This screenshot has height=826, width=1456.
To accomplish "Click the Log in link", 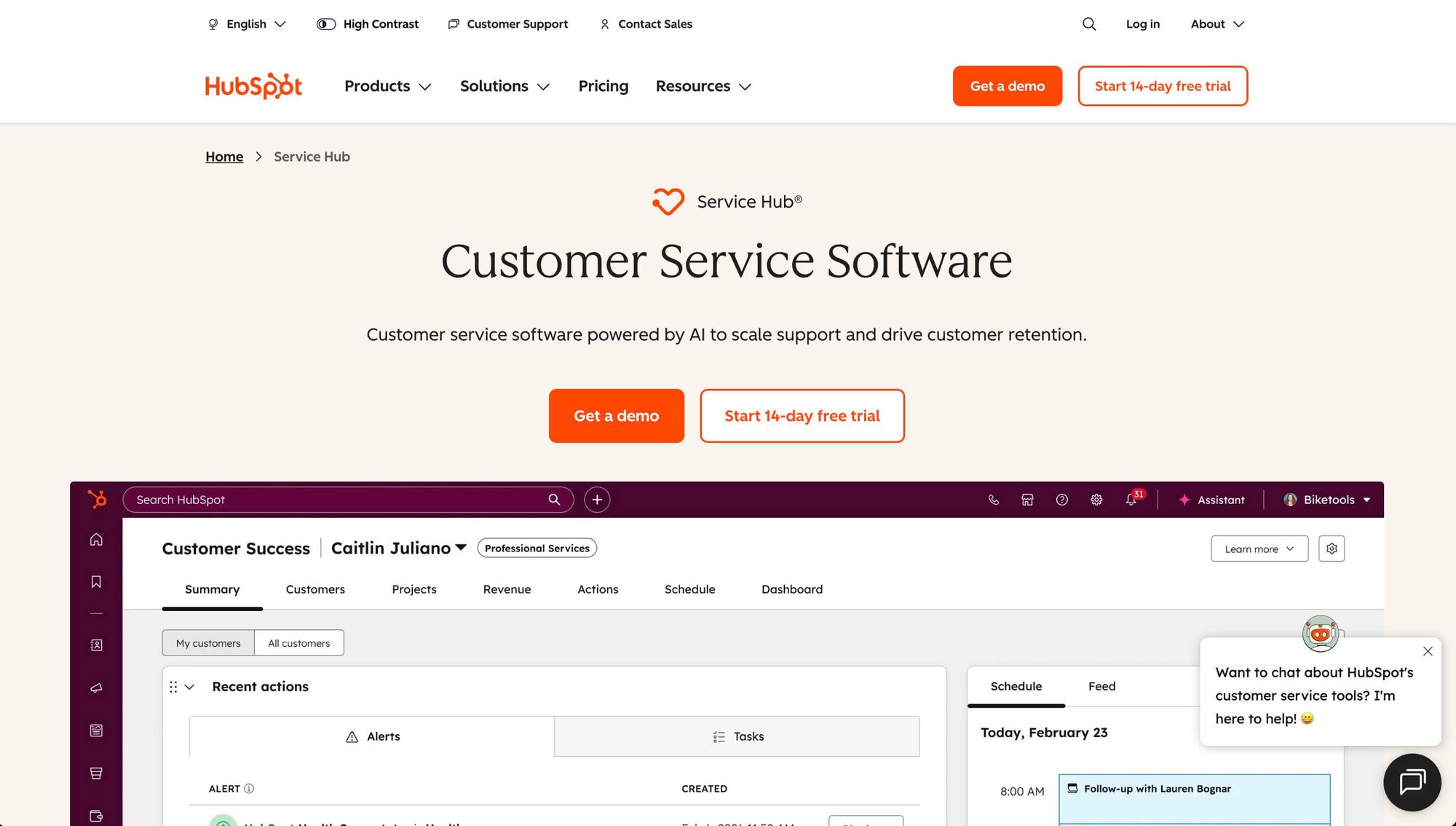I will coord(1143,24).
